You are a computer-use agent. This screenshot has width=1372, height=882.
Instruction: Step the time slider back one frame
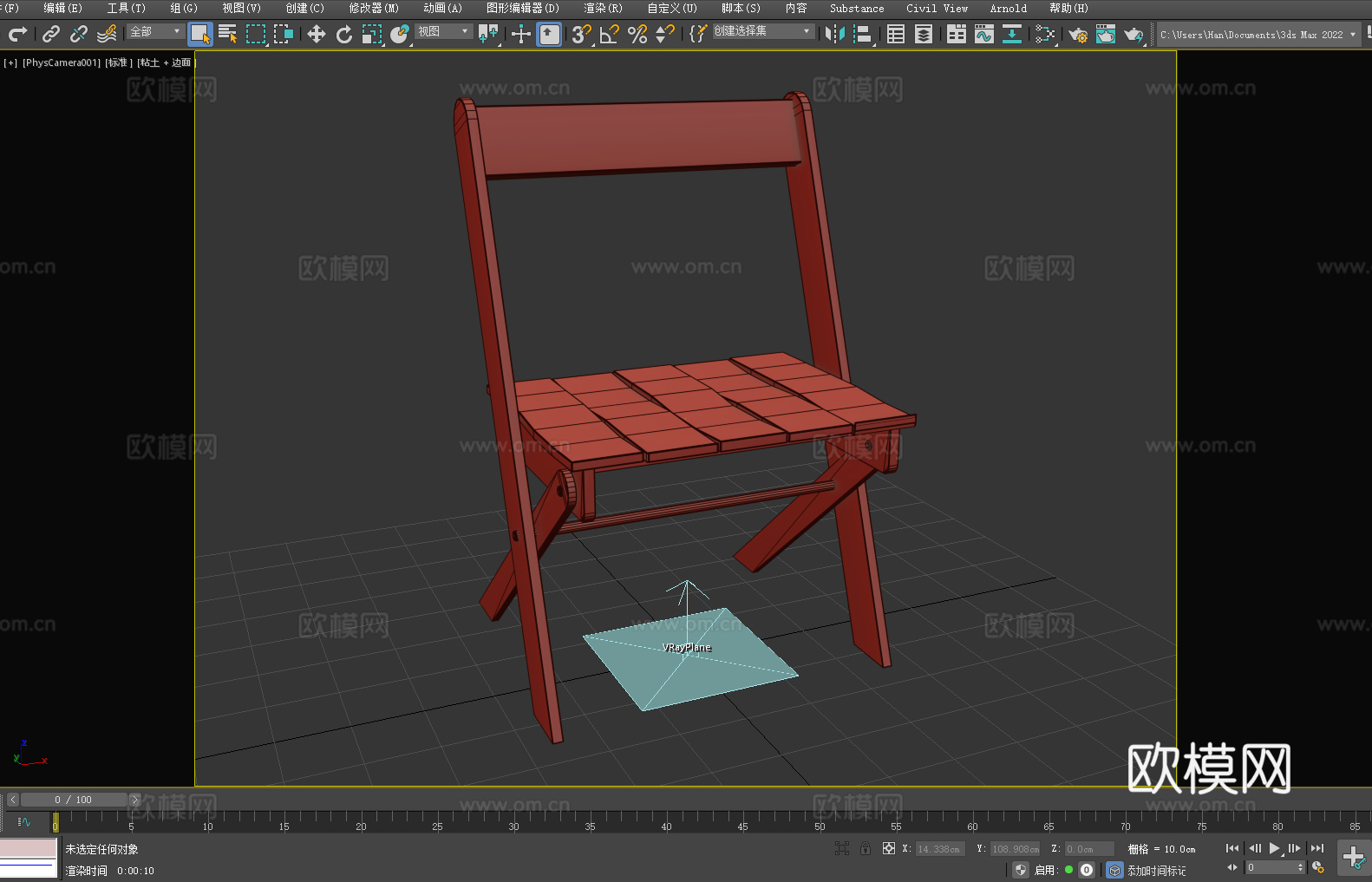click(x=13, y=800)
